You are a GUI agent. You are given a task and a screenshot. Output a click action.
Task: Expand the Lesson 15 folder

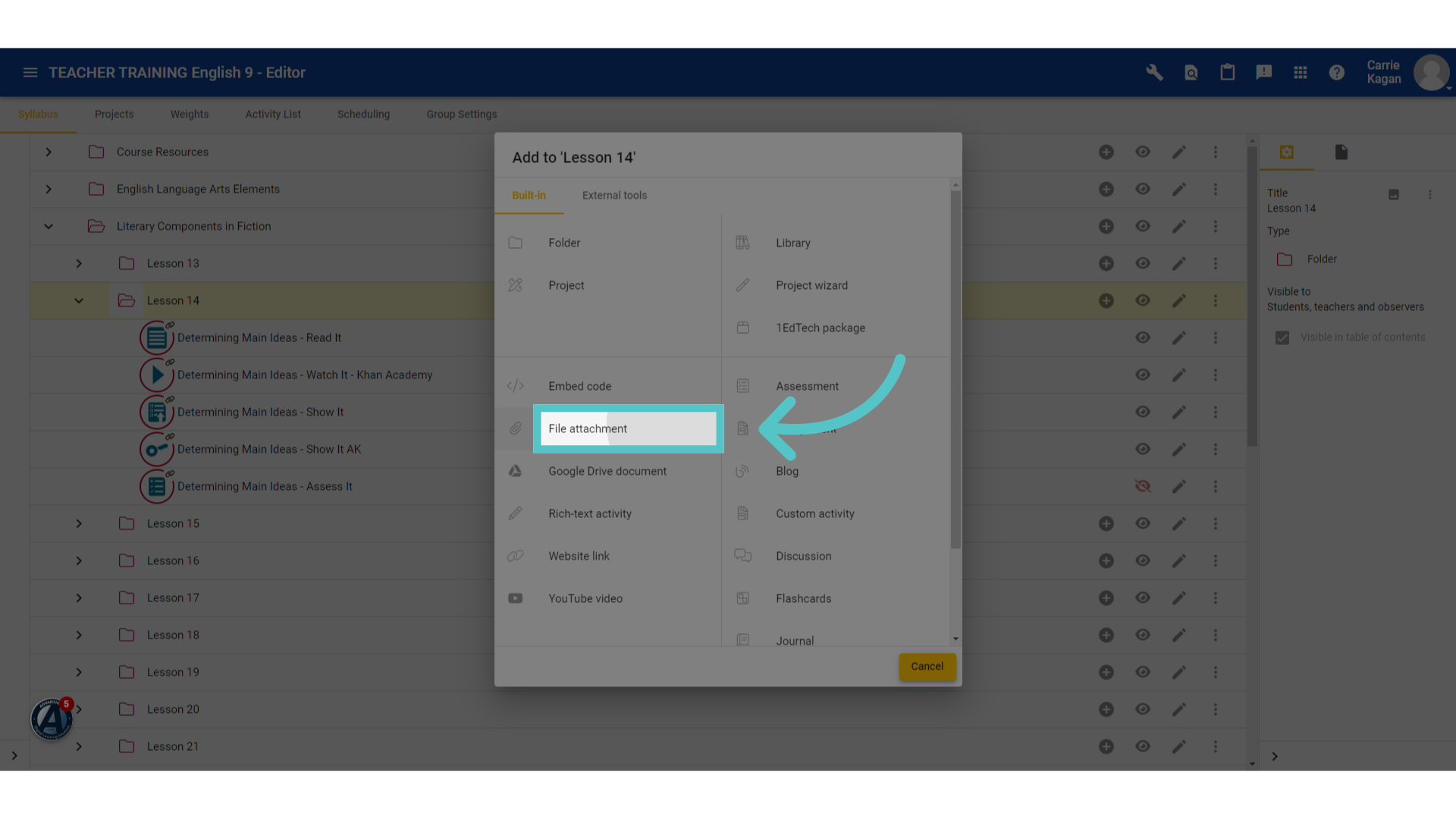click(79, 524)
